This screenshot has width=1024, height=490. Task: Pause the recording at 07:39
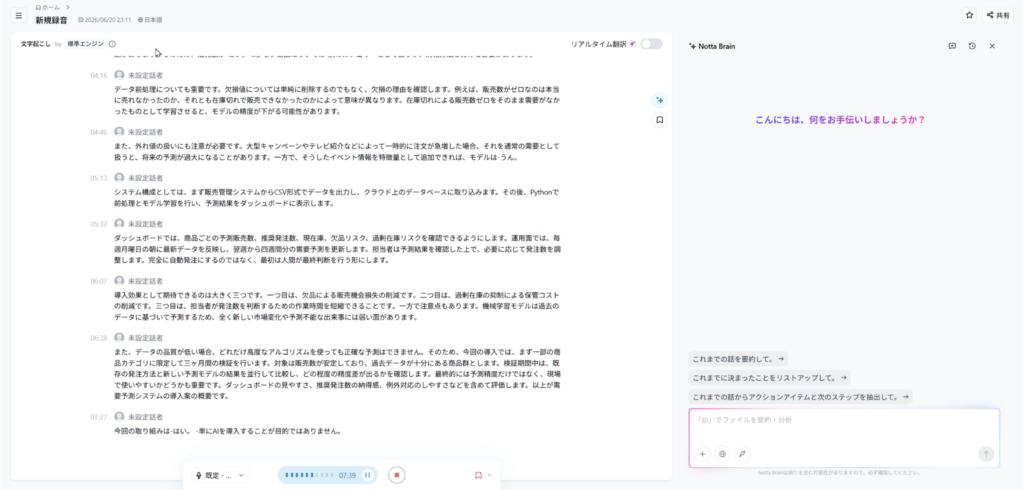coord(368,475)
